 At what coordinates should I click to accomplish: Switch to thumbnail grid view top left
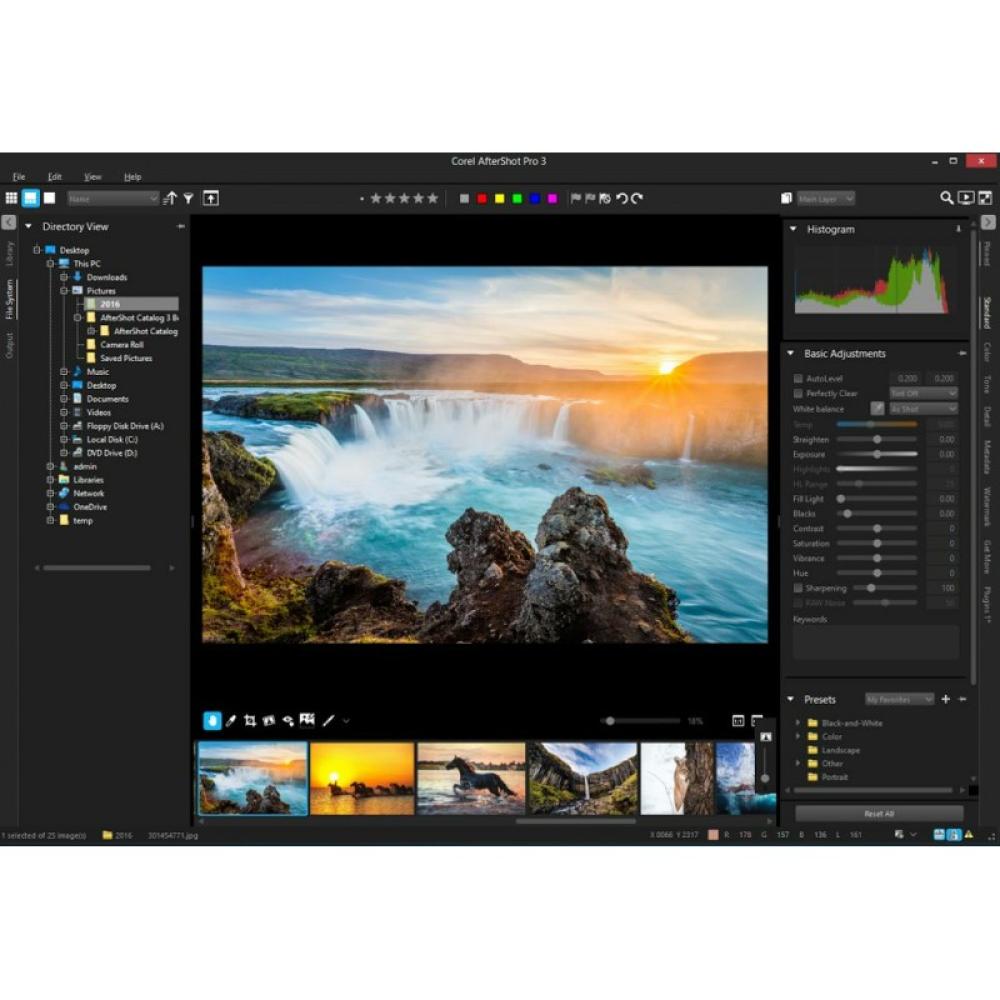click(12, 198)
